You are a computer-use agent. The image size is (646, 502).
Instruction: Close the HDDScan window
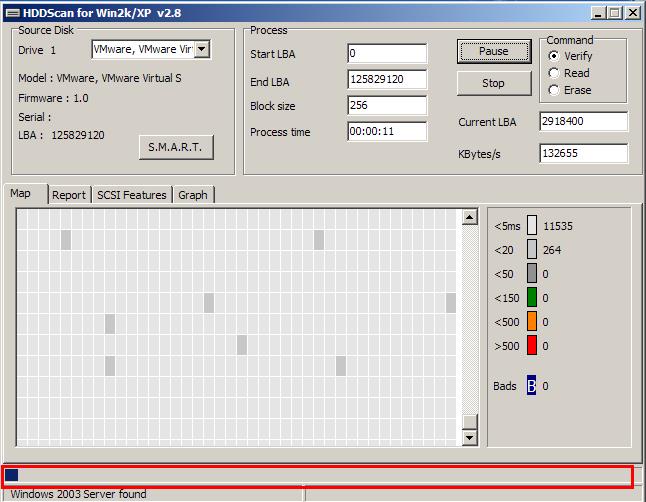coord(633,13)
